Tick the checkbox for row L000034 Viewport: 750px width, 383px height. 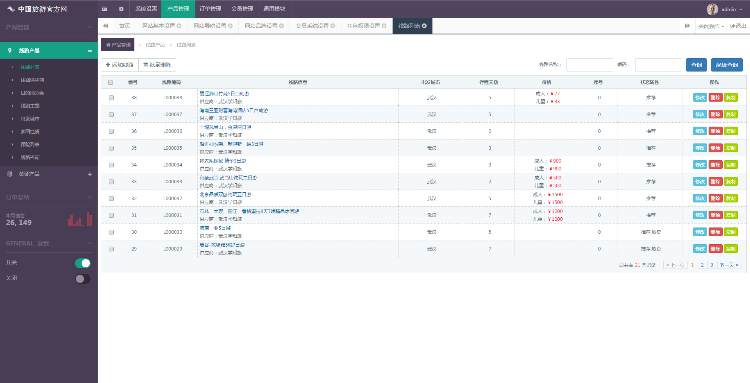[x=111, y=165]
